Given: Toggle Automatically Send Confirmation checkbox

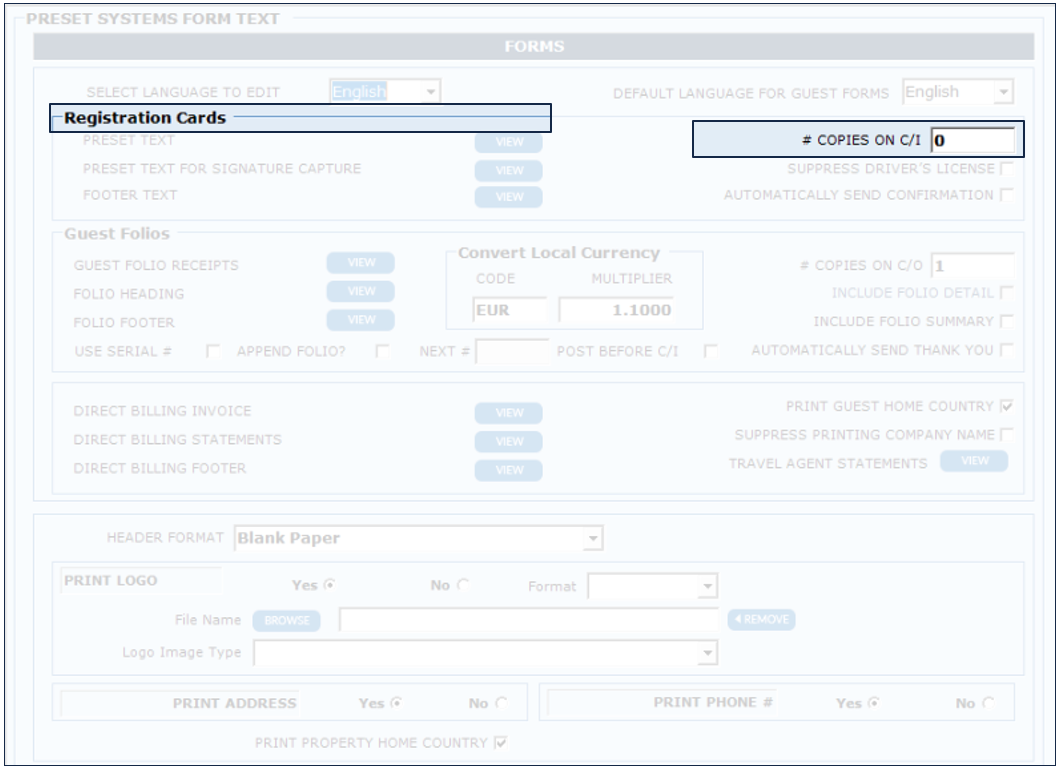Looking at the screenshot, I should 1006,195.
